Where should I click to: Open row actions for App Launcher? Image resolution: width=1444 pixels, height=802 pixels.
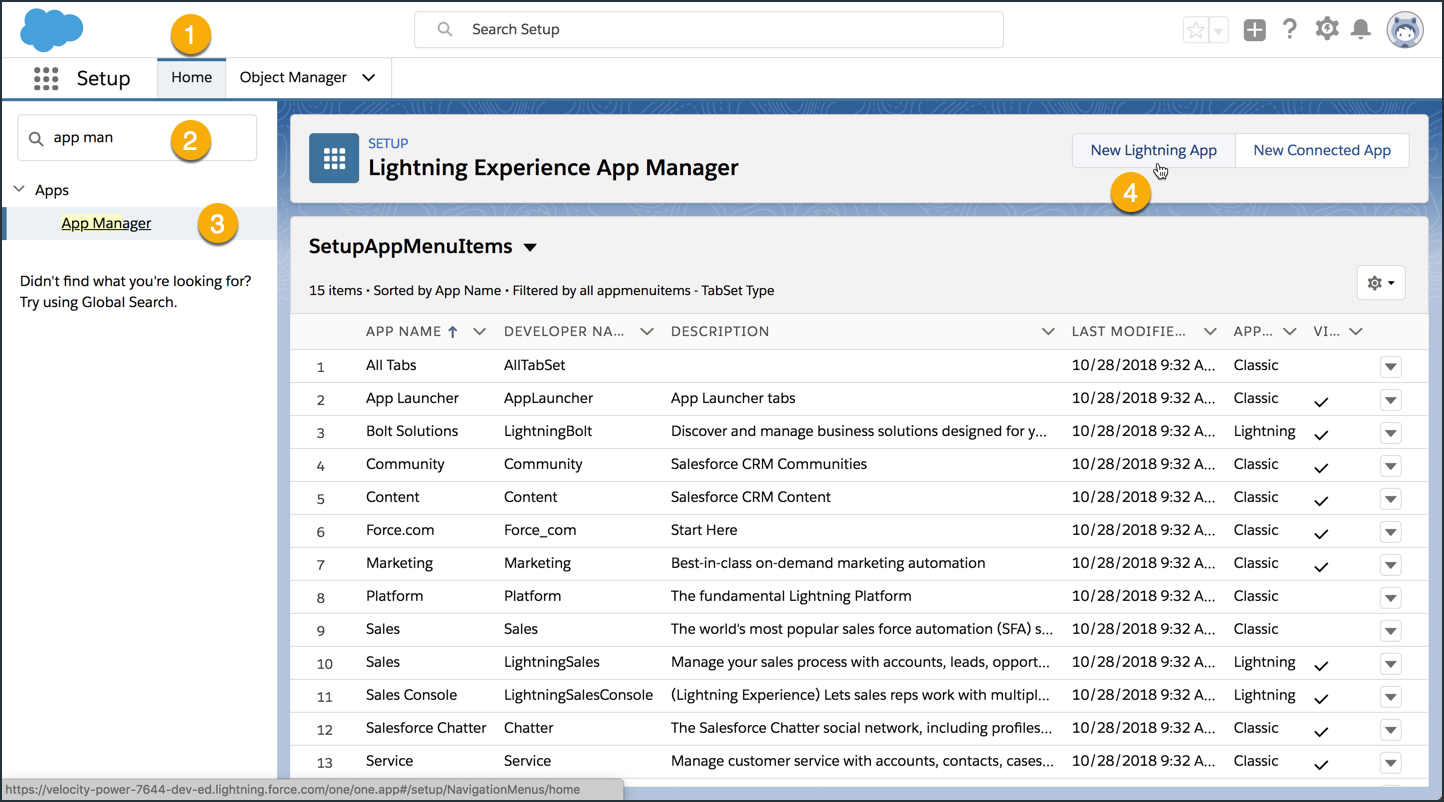[x=1390, y=400]
